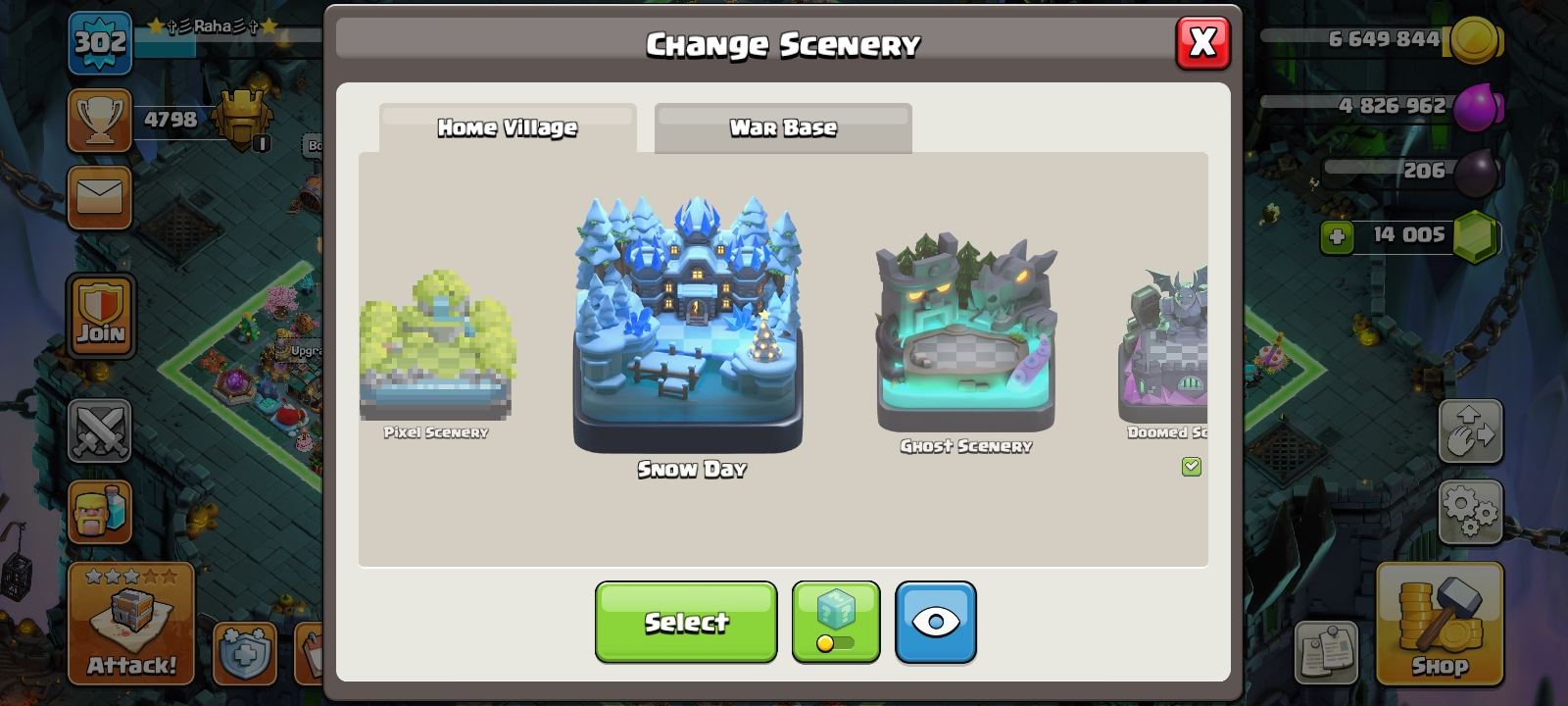
Task: Choose the Ghost Scenery thumbnail
Action: (x=966, y=332)
